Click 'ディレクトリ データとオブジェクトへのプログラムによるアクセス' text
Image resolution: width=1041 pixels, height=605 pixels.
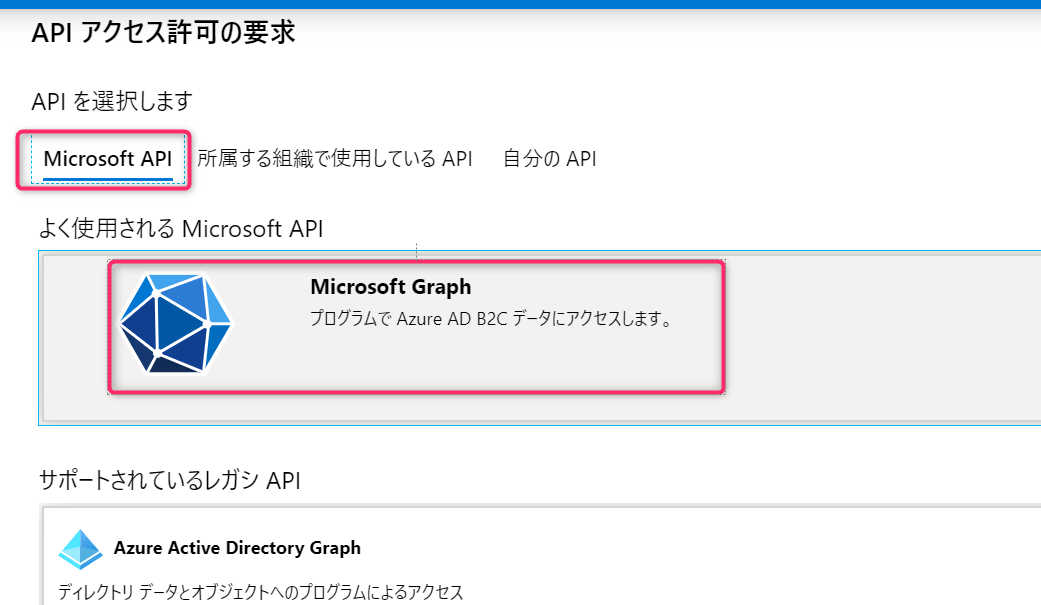pos(260,591)
